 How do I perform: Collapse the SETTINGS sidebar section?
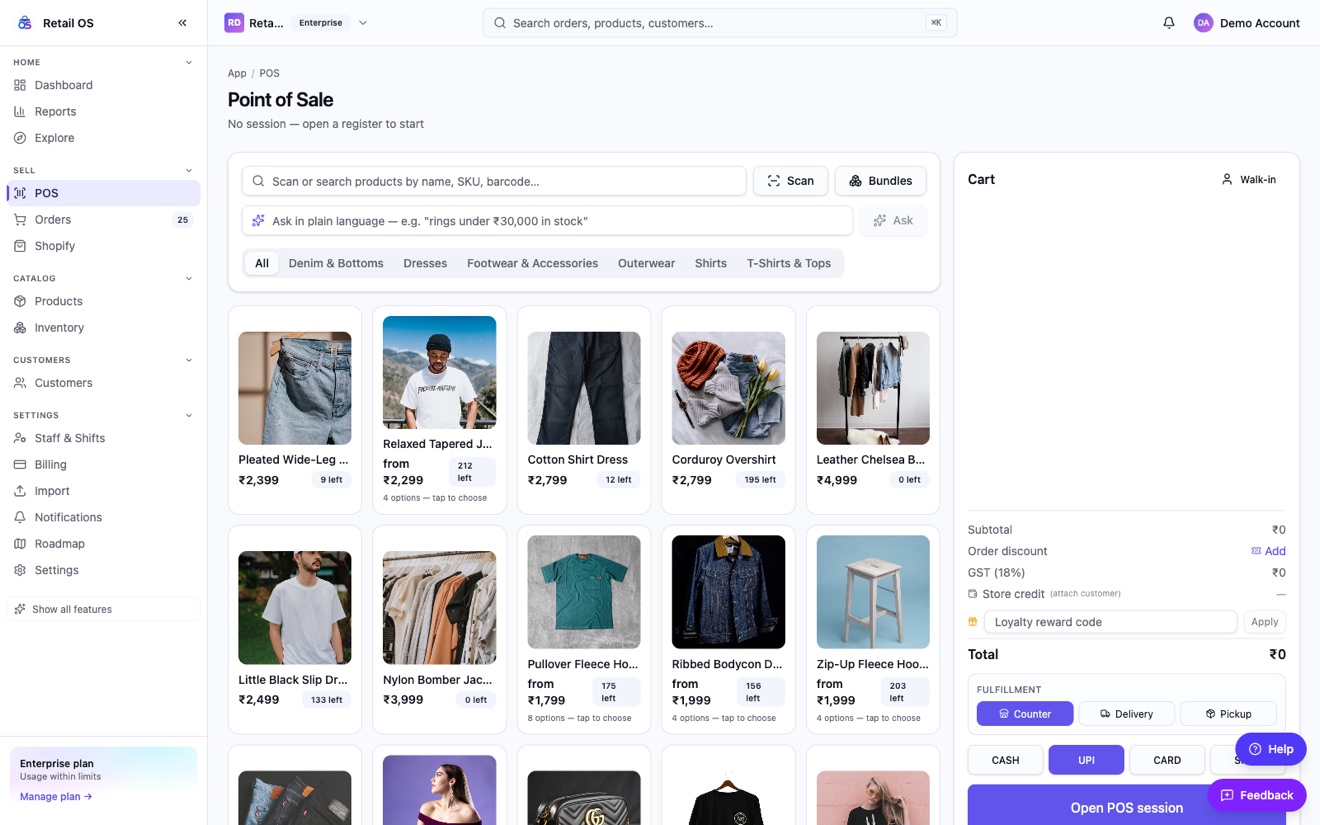click(x=189, y=415)
